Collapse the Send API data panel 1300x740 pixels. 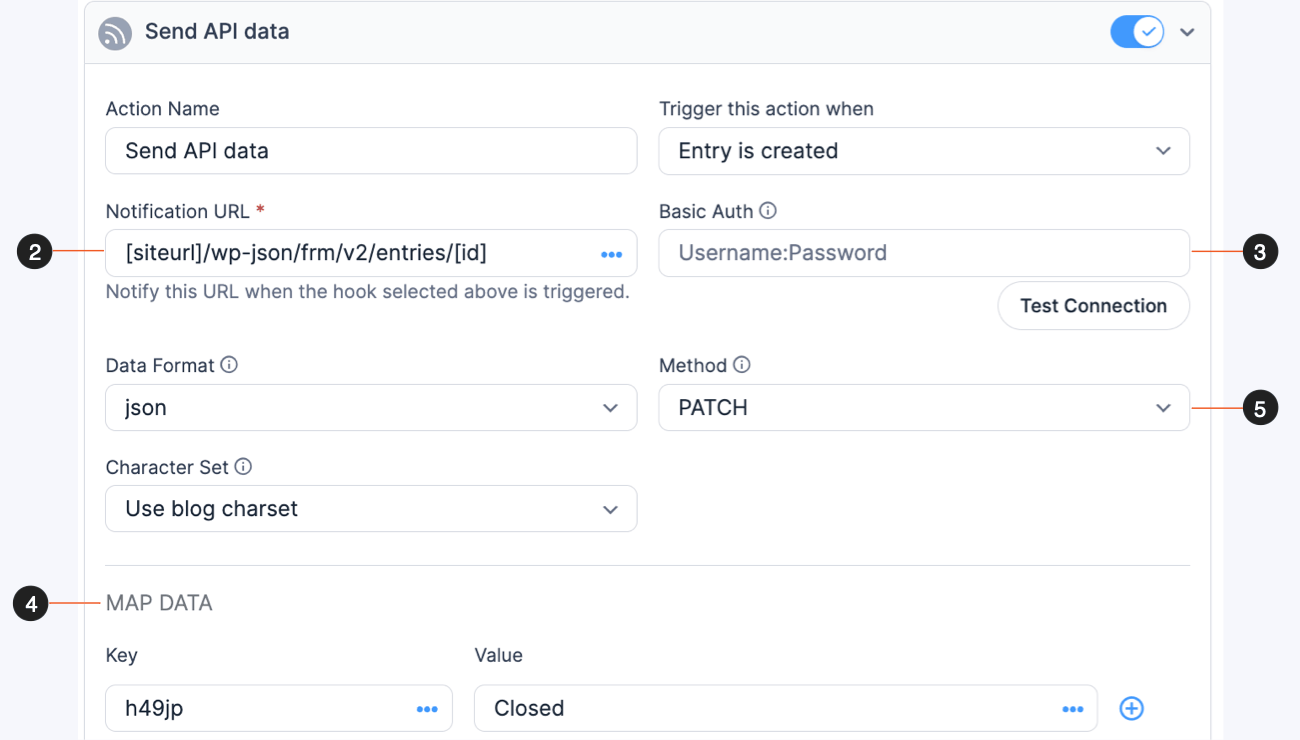pos(1187,31)
